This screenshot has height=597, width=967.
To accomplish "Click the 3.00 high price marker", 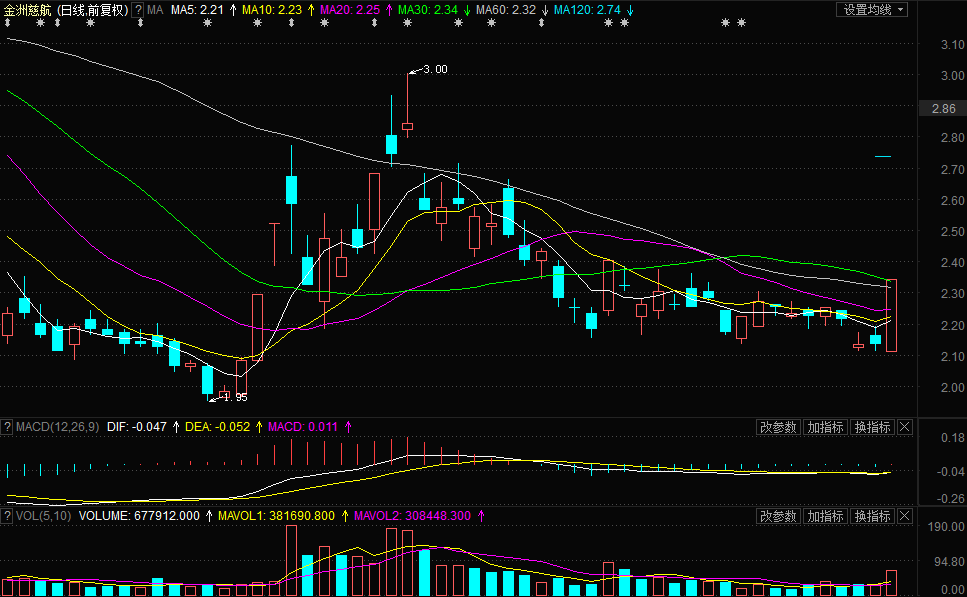I will tap(434, 69).
